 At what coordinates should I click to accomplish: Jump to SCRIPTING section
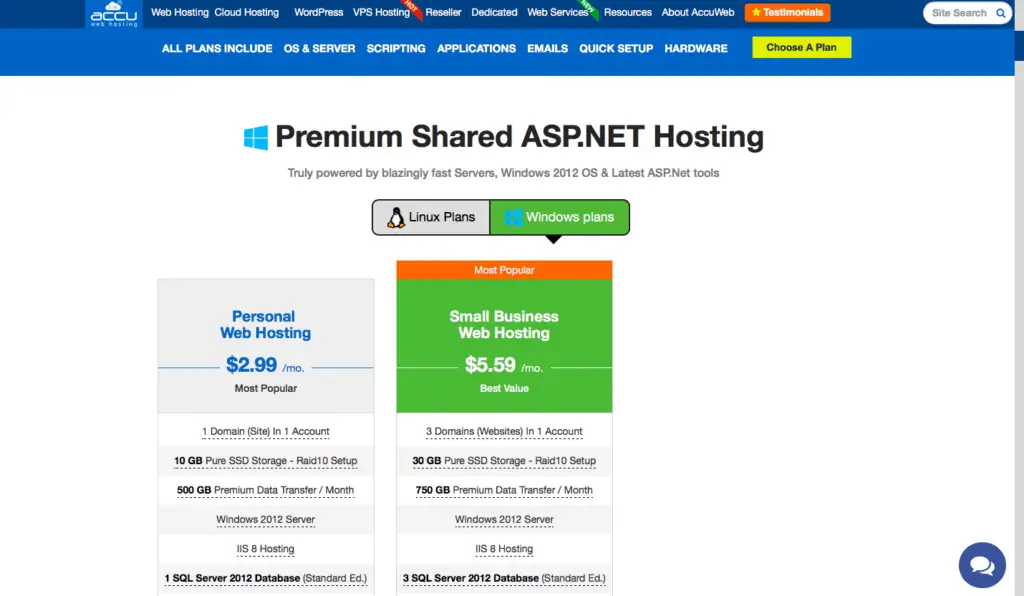[396, 48]
